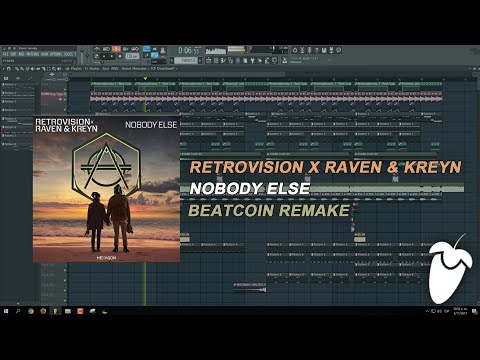Screen dimensions: 480x360
Task: Open Firefox from the taskbar
Action: 43,311
